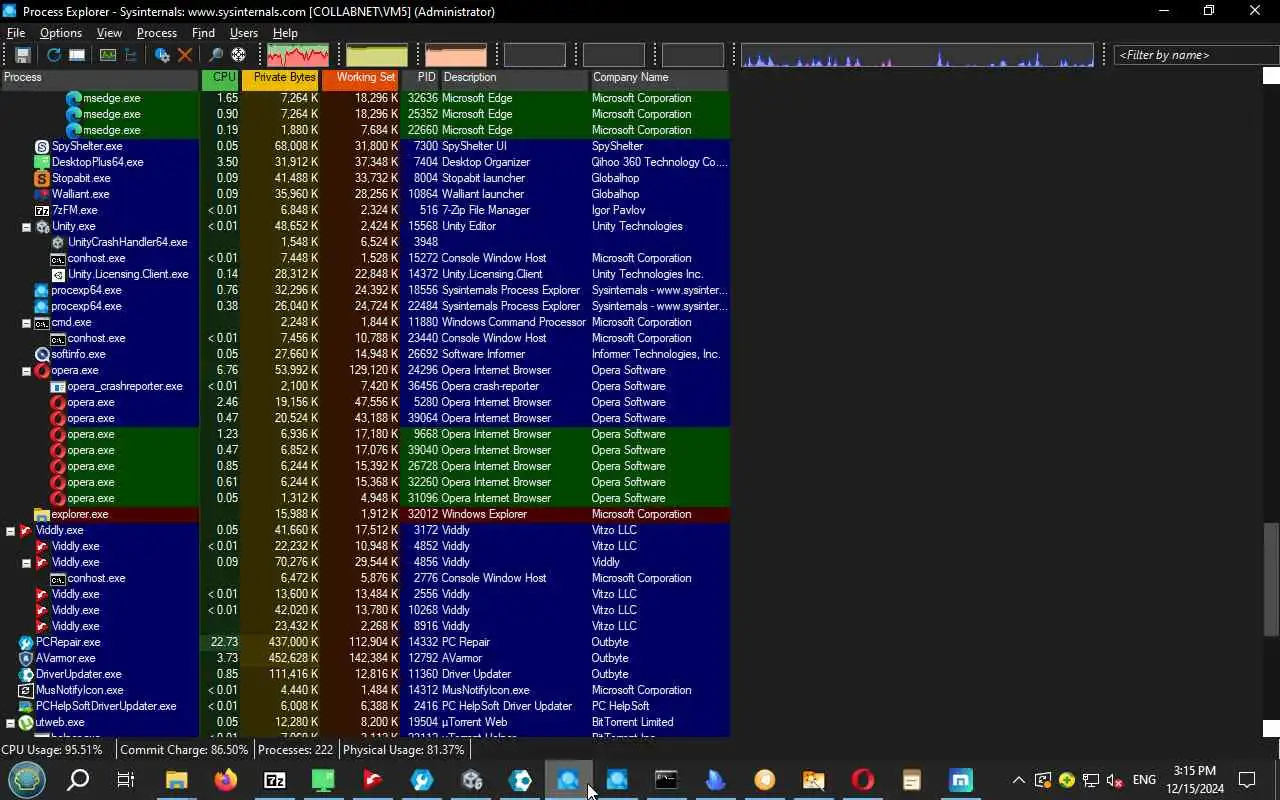
Task: Collapse the utweb.exe process tree
Action: click(x=11, y=723)
